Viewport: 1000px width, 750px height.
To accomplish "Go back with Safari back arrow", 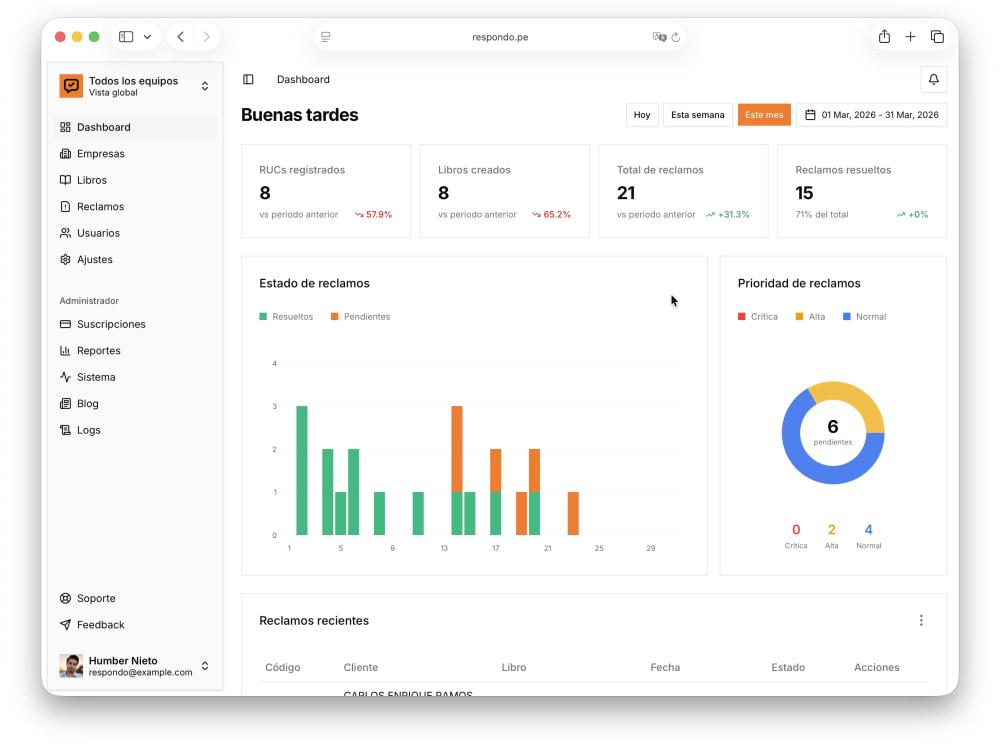I will [x=180, y=37].
